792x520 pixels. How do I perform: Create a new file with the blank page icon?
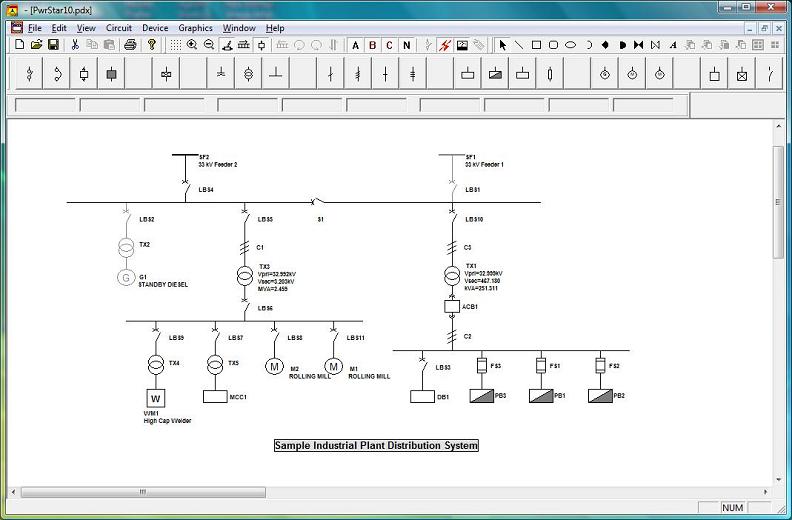(x=19, y=45)
